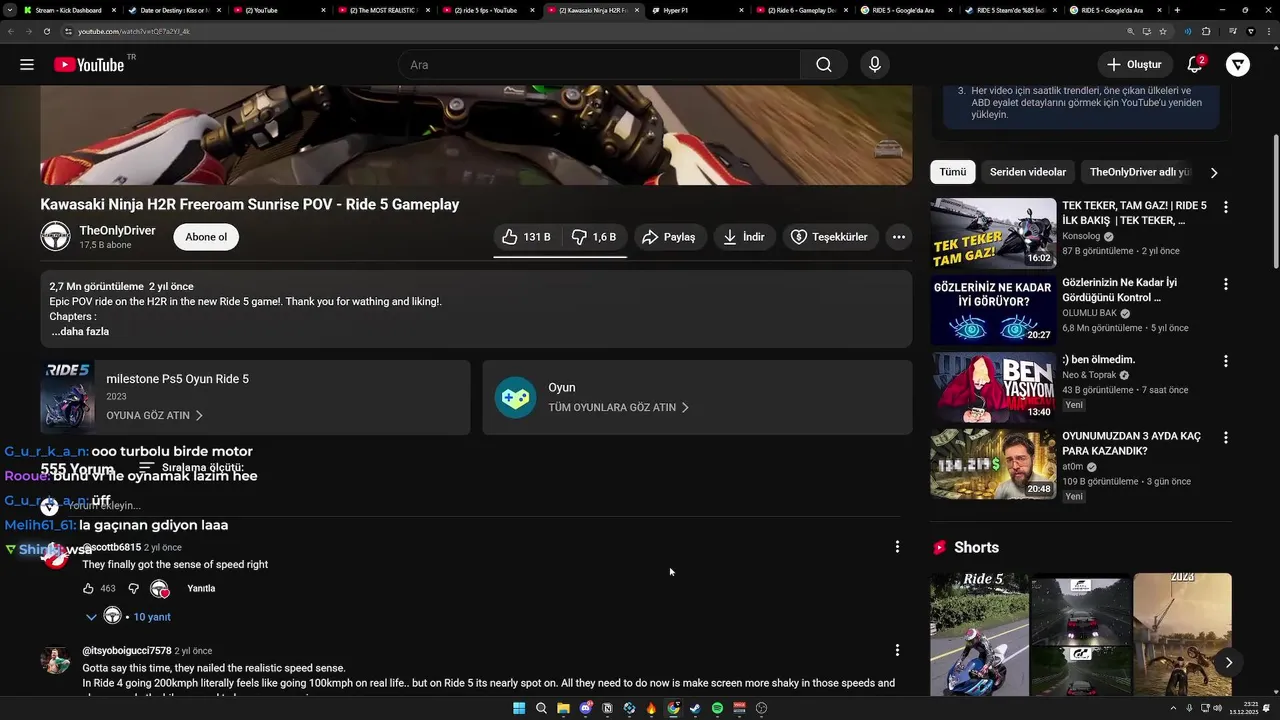Viewport: 1280px width, 720px height.
Task: Select the Seriden videolar chip
Action: pos(1028,172)
